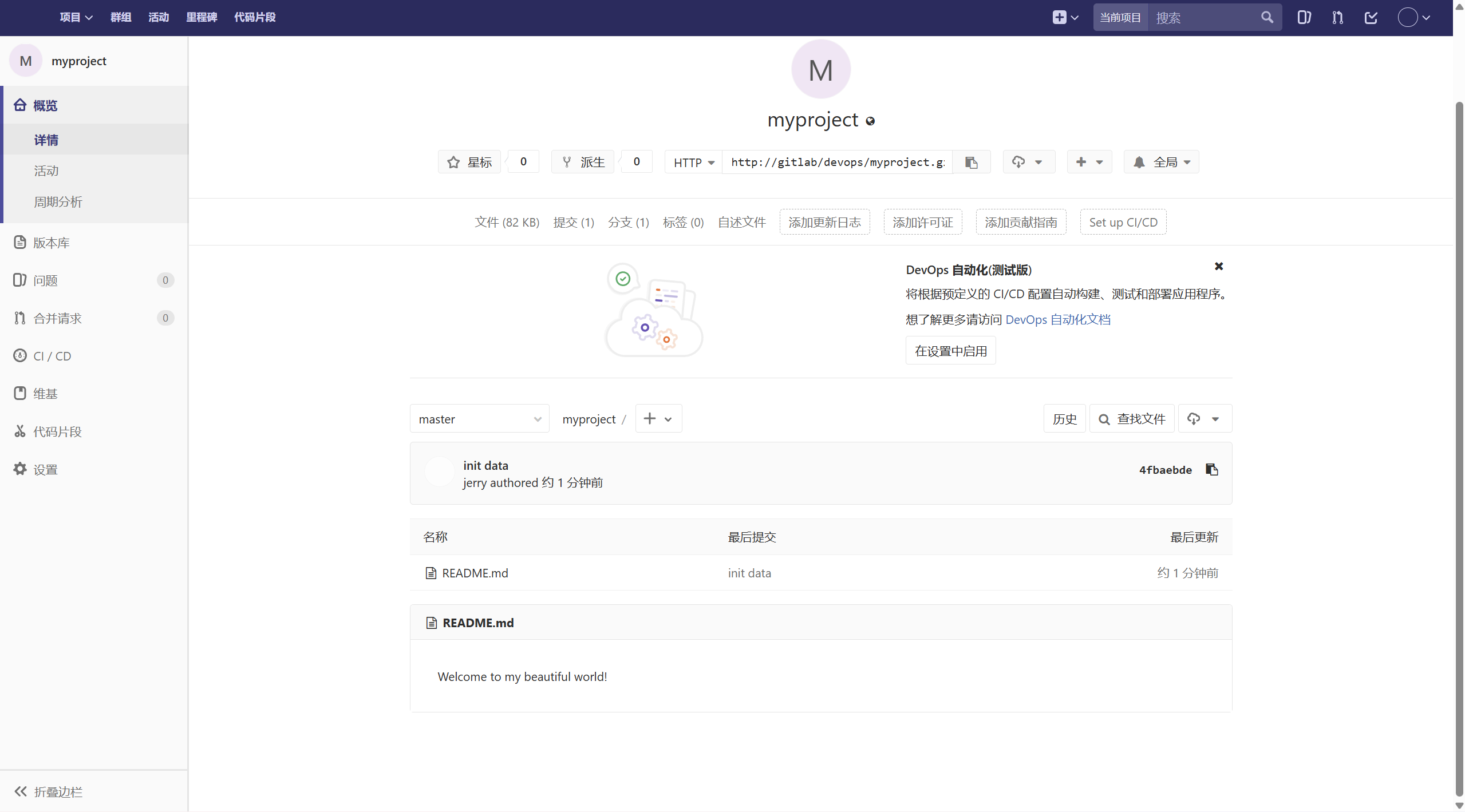
Task: Open the notification level (全局) dropdown
Action: (1161, 162)
